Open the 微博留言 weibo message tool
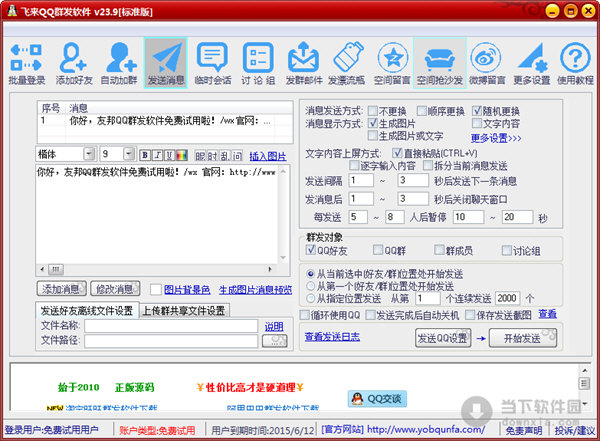The height and width of the screenshot is (441, 600). 487,64
